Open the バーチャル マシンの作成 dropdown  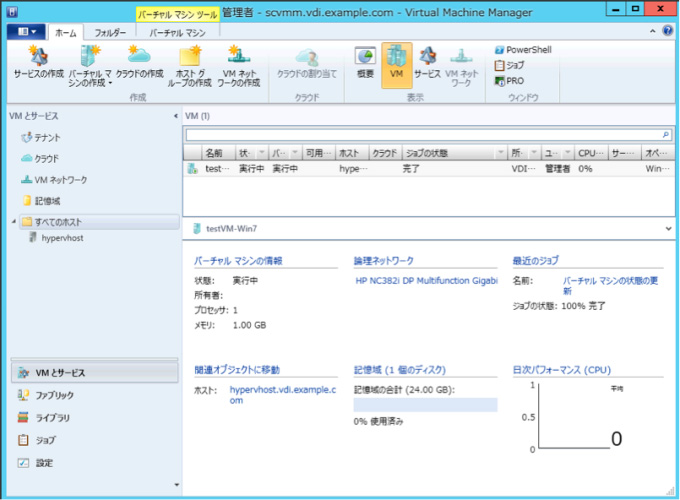pos(90,64)
